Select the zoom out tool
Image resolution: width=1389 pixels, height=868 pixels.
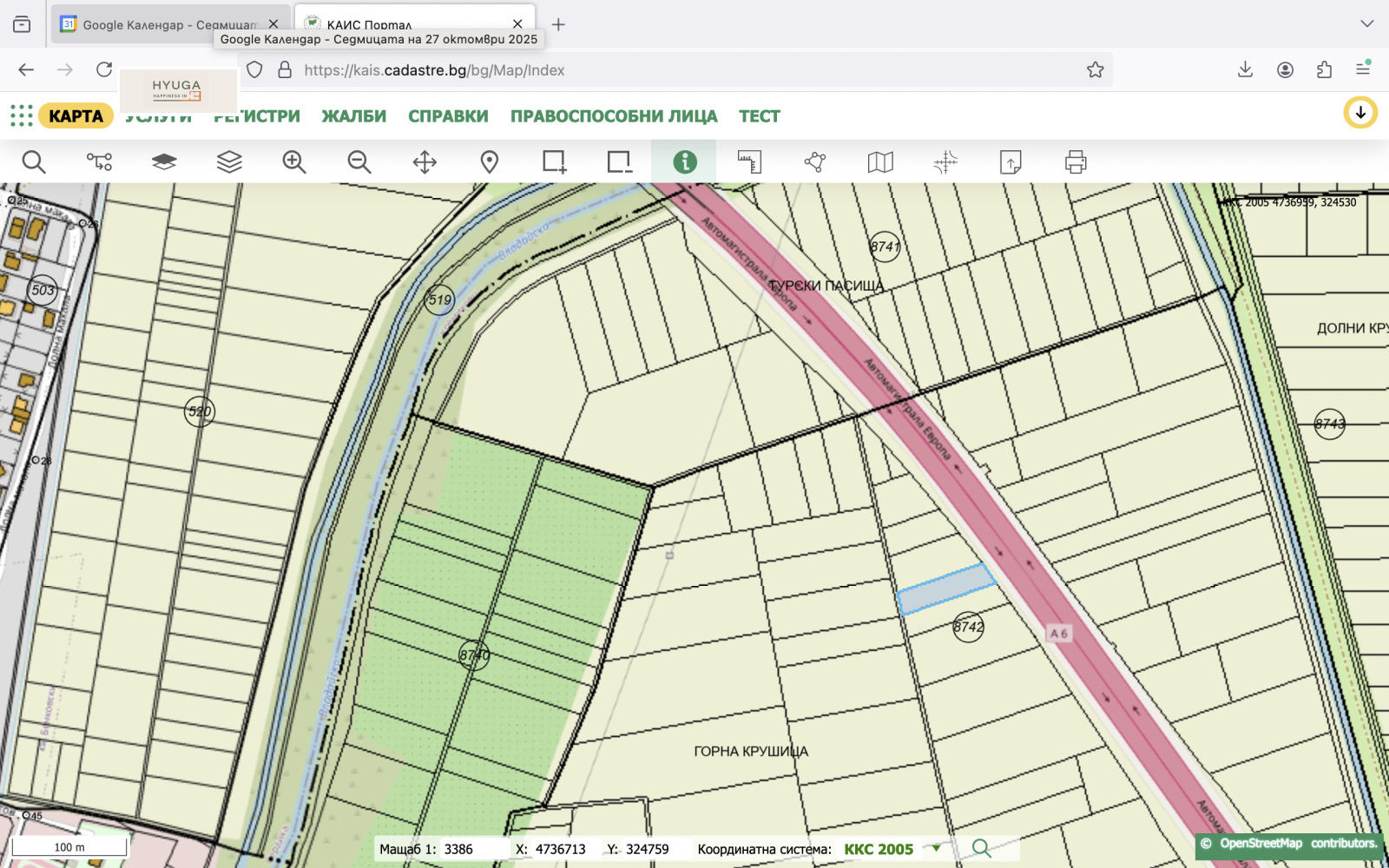(359, 162)
